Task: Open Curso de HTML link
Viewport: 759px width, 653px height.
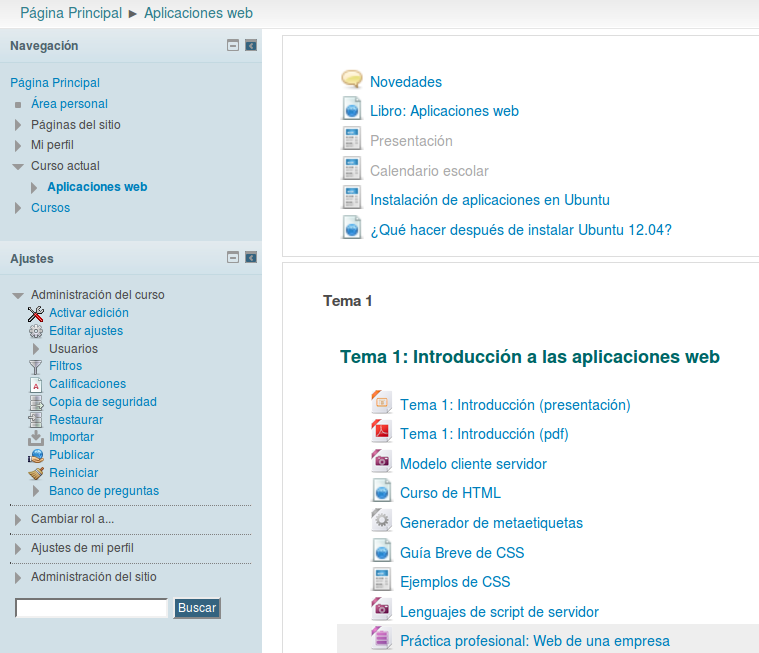Action: point(450,493)
